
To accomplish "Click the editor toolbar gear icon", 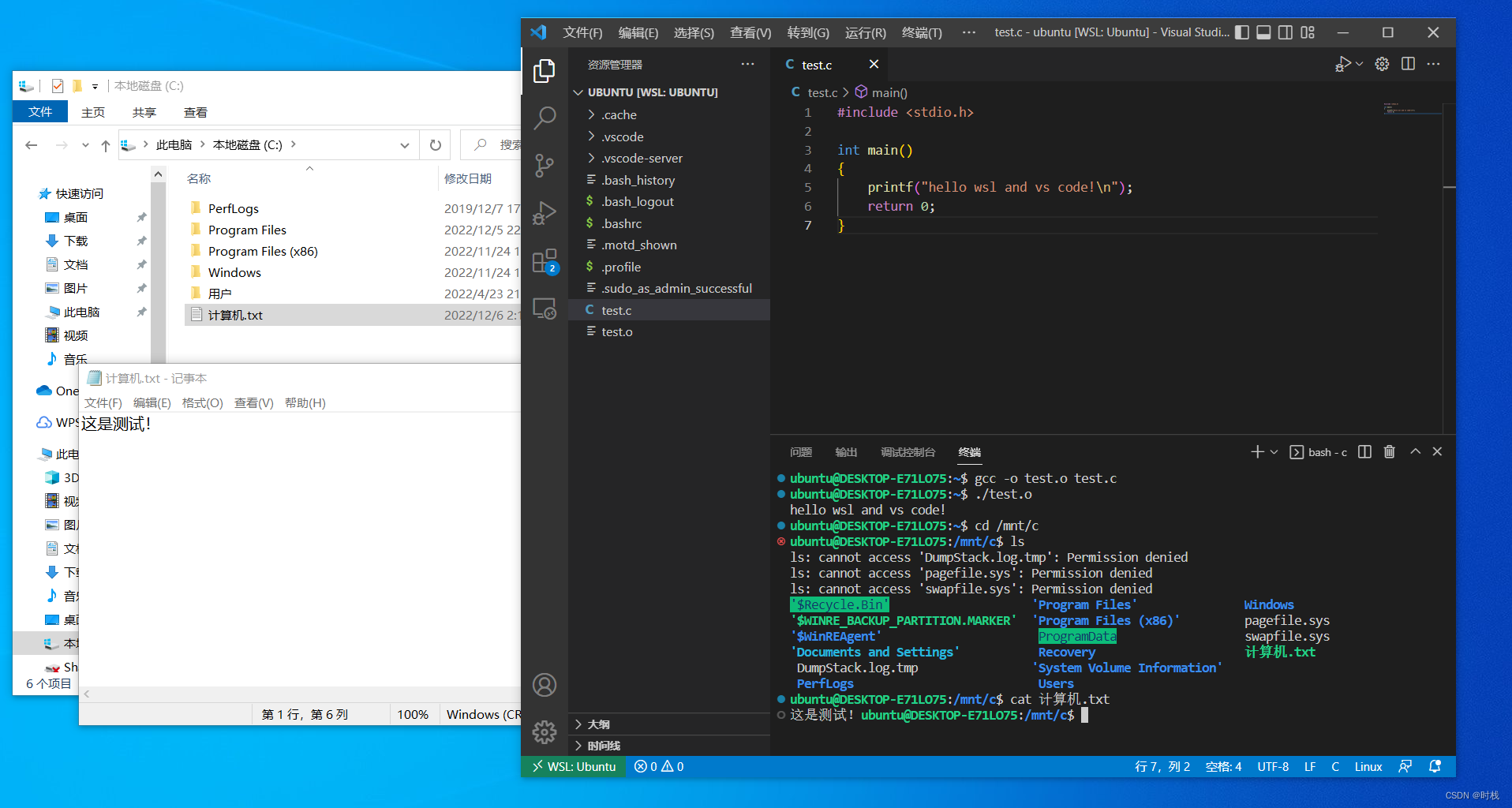I will (x=1382, y=64).
